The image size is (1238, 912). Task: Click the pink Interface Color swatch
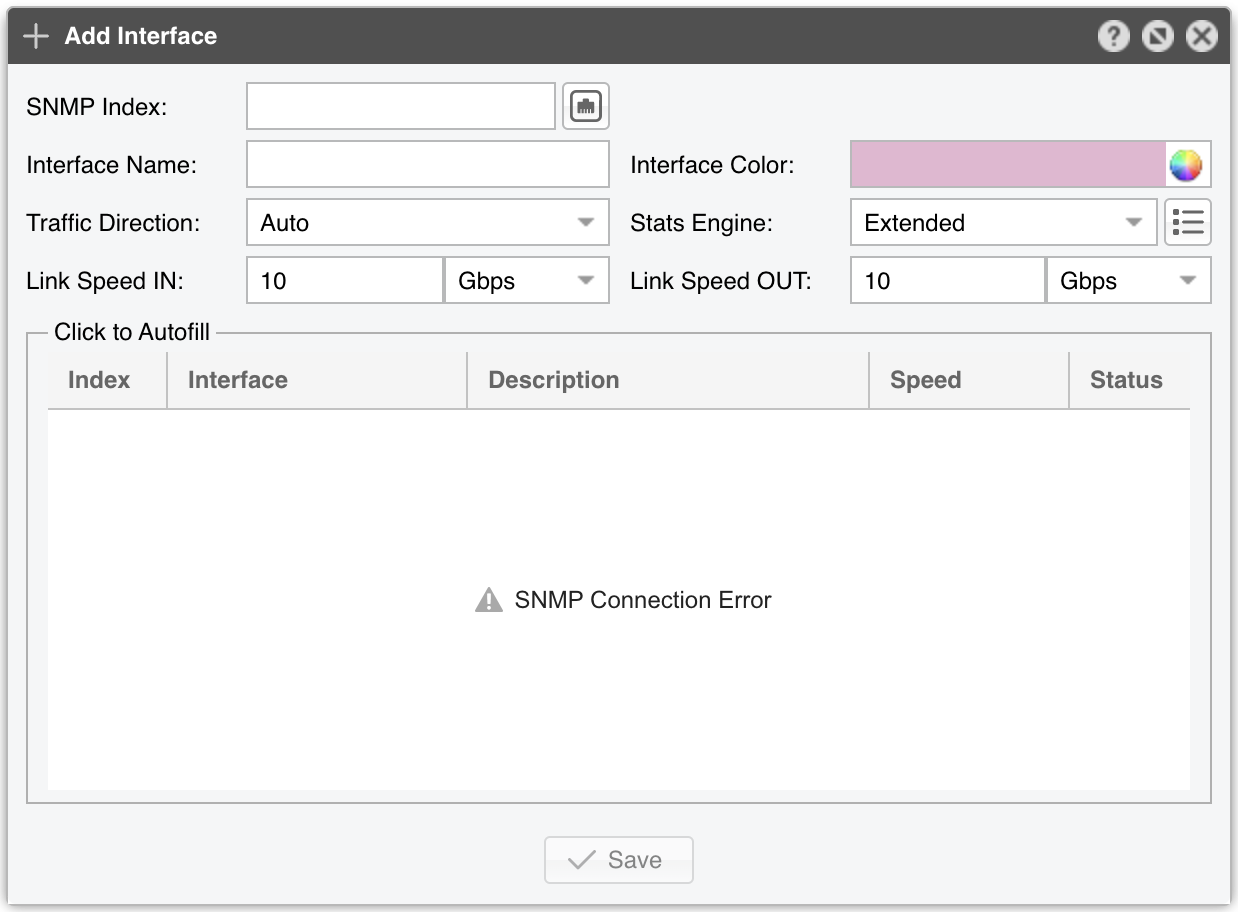(1009, 164)
